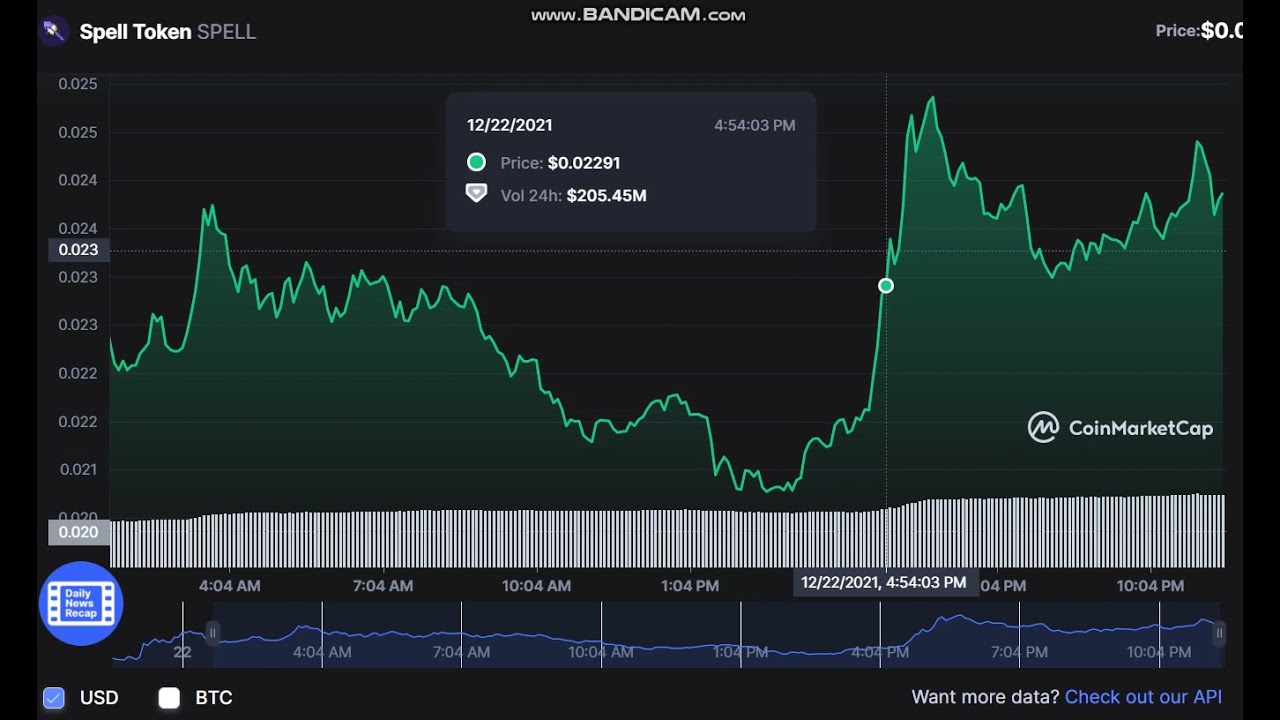Click the highlighted 0.023 y-axis marker
This screenshot has height=720, width=1280.
[78, 250]
